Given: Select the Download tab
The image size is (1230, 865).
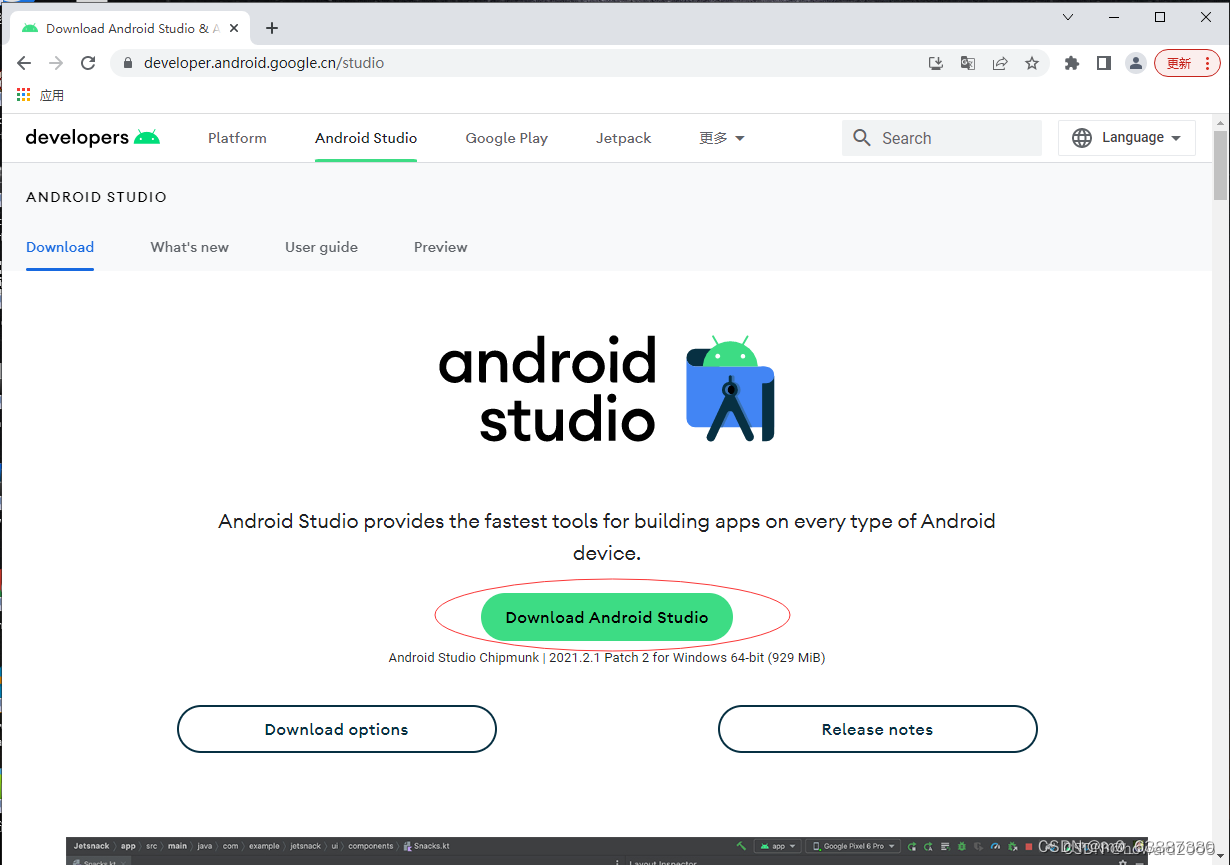Looking at the screenshot, I should pos(60,247).
